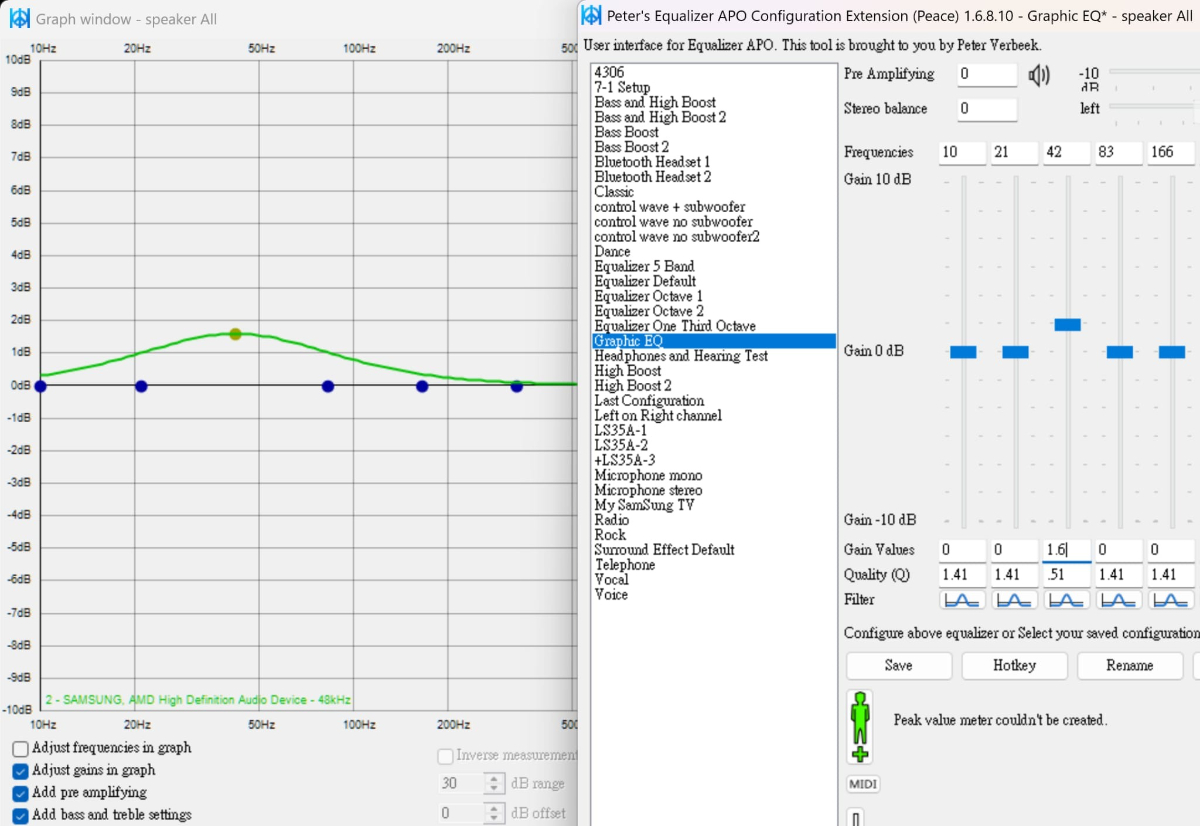
Task: Open filter type icon for 83 Hz band
Action: tap(1119, 600)
